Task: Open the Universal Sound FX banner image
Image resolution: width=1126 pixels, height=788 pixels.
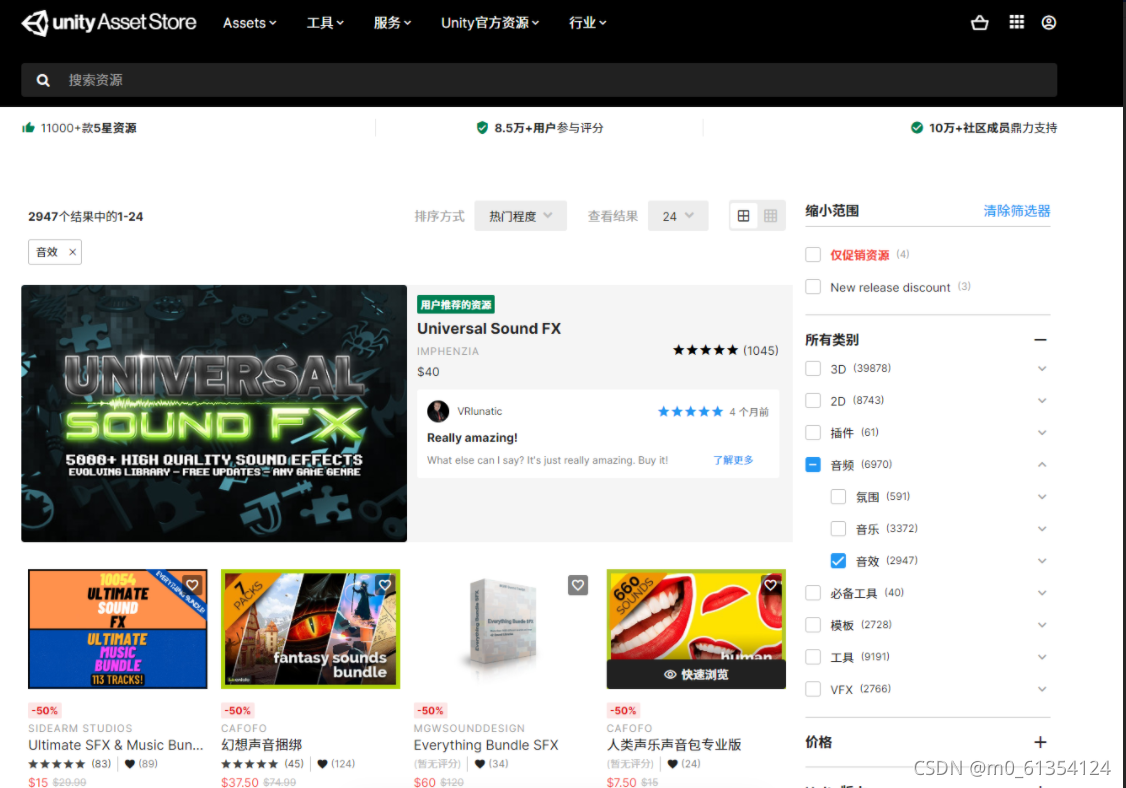Action: (214, 414)
